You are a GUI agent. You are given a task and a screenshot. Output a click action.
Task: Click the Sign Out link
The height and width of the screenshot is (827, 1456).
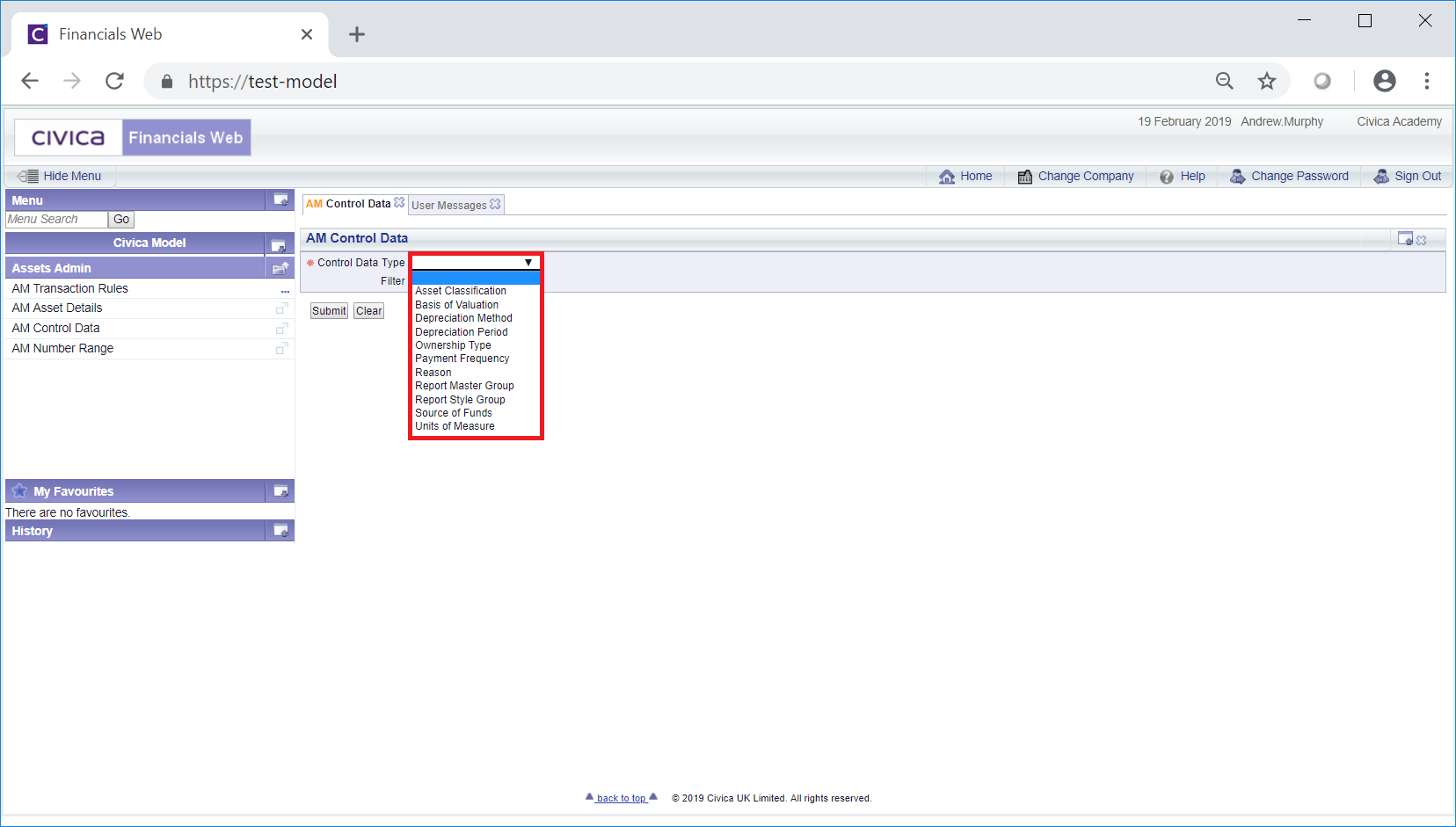1417,176
